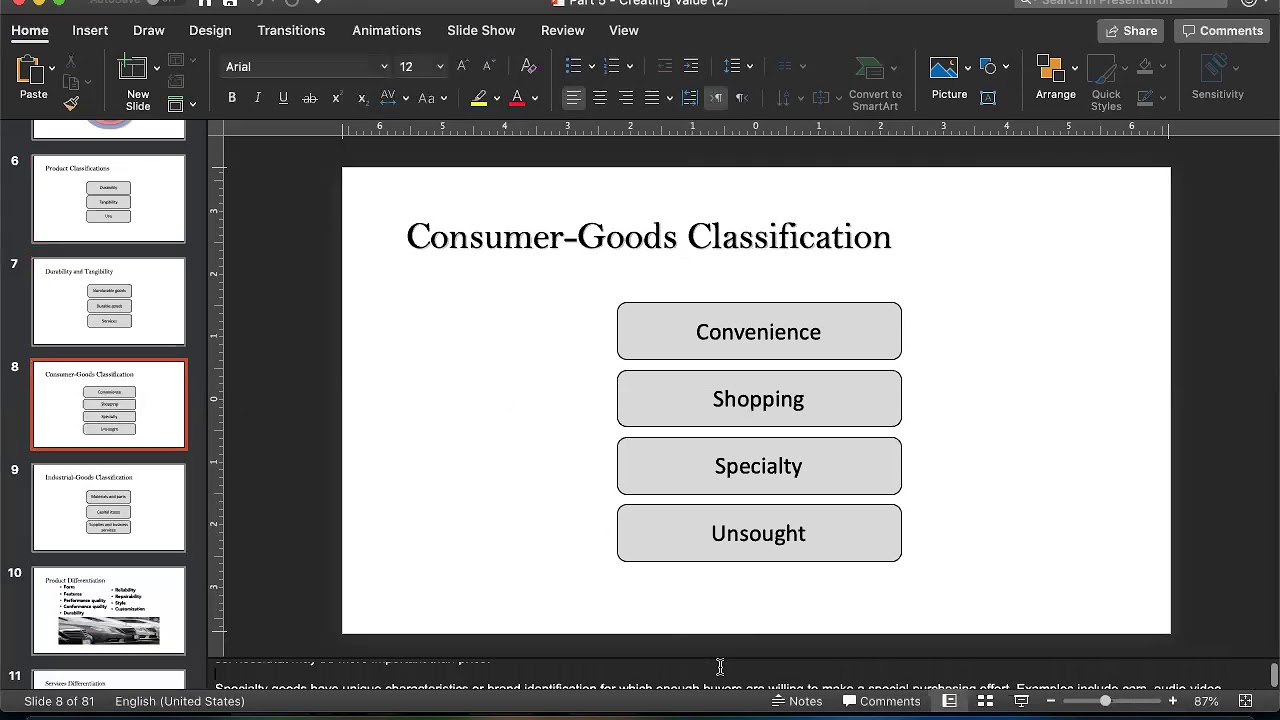
Task: Toggle underline formatting
Action: pyautogui.click(x=283, y=98)
